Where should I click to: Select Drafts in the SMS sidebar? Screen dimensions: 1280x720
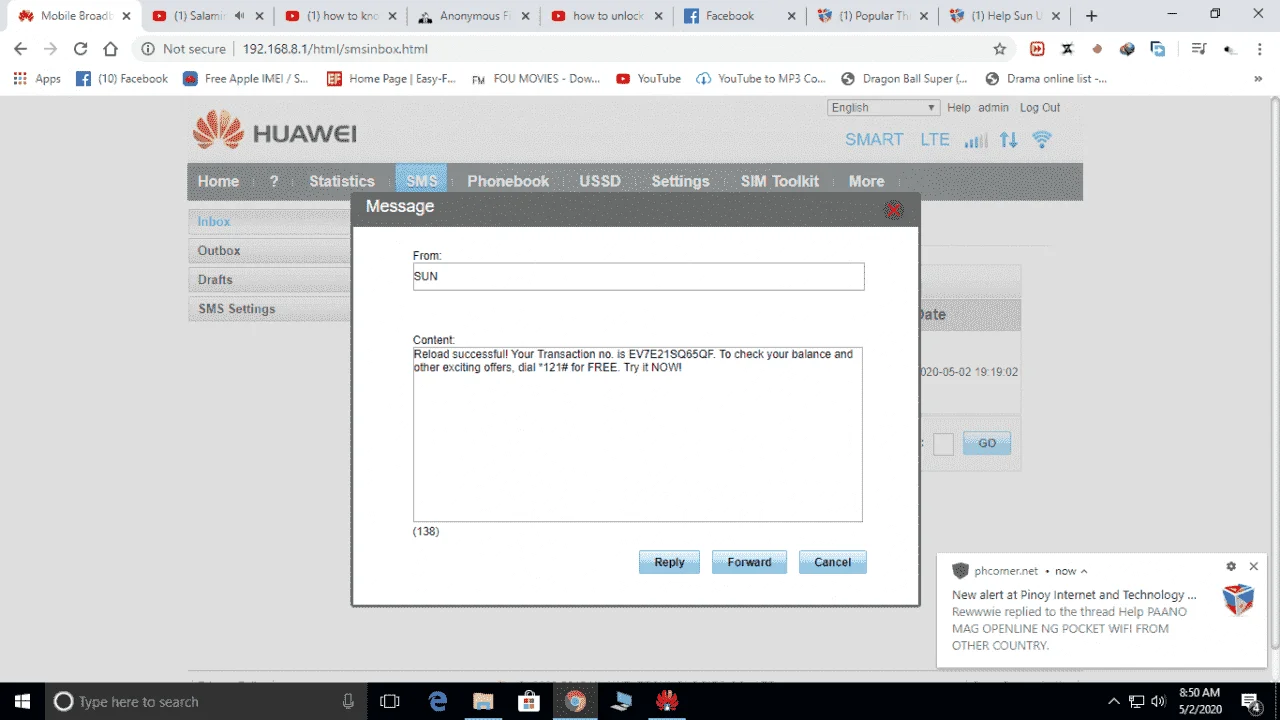coord(270,280)
